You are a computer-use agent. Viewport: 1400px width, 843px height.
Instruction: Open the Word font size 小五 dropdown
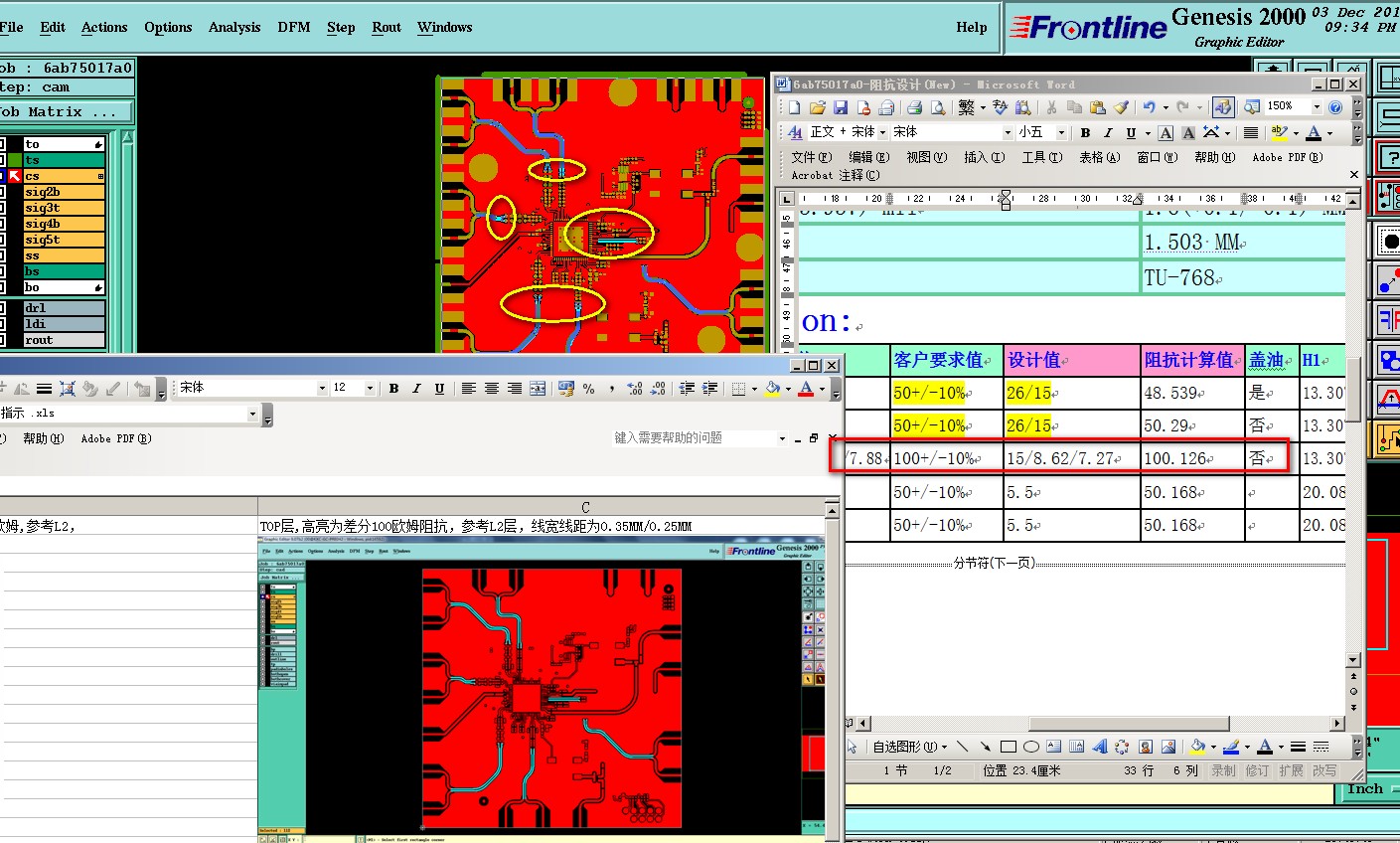[1061, 132]
